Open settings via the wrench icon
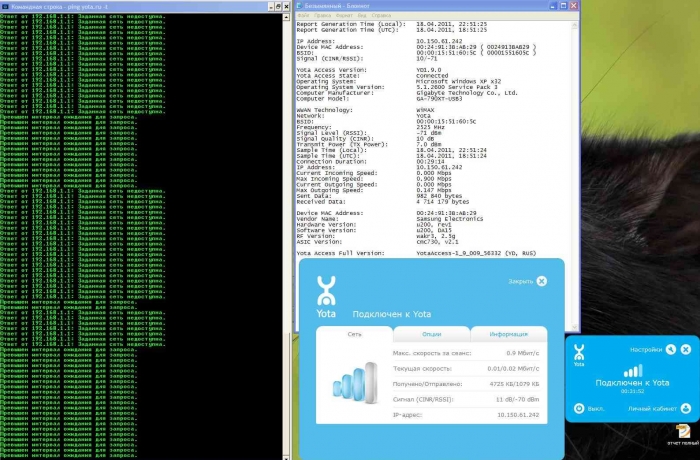700x460 pixels. click(x=671, y=349)
